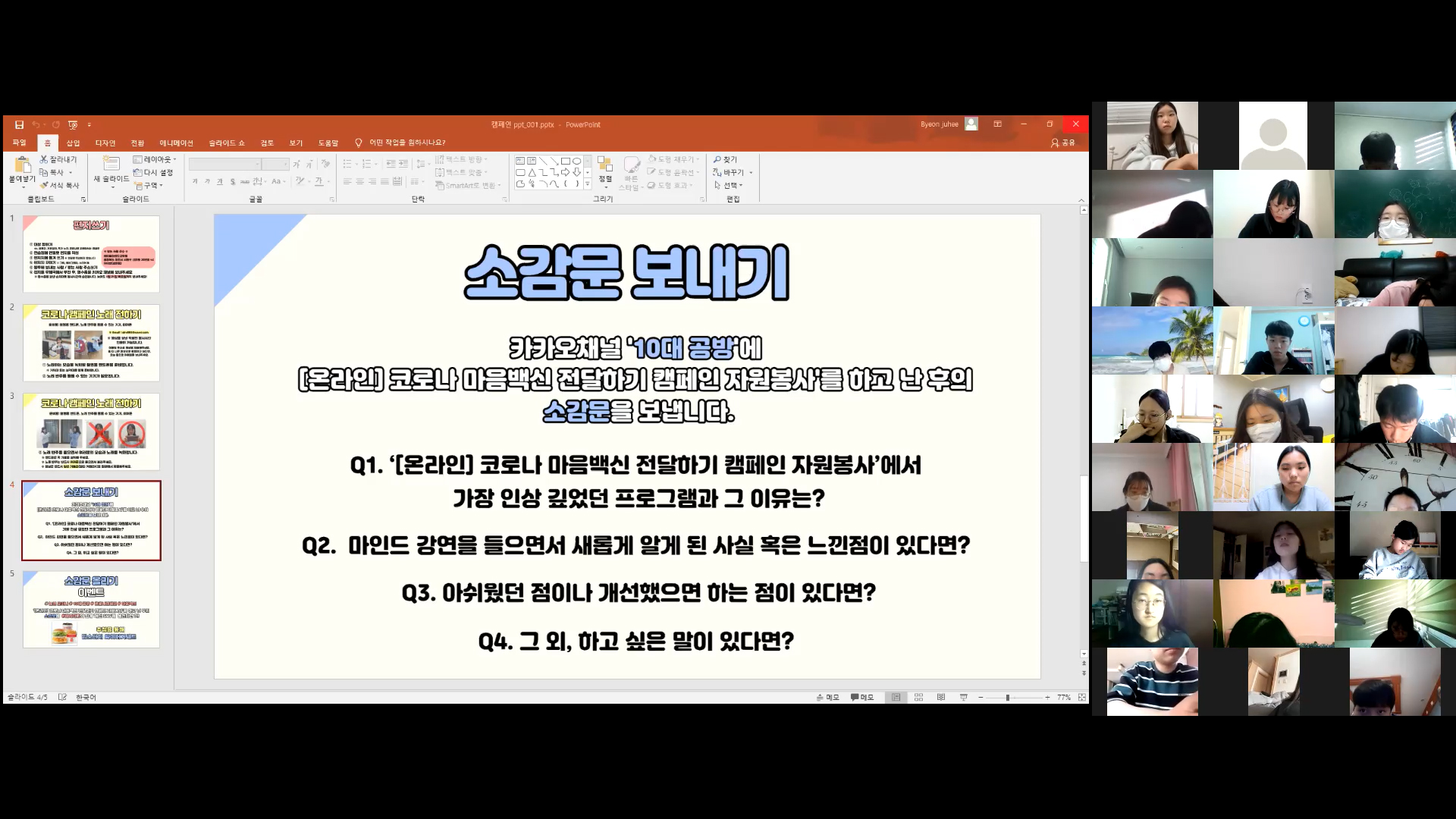Click the zoom slider in status bar
The width and height of the screenshot is (1456, 819).
coord(1007,697)
